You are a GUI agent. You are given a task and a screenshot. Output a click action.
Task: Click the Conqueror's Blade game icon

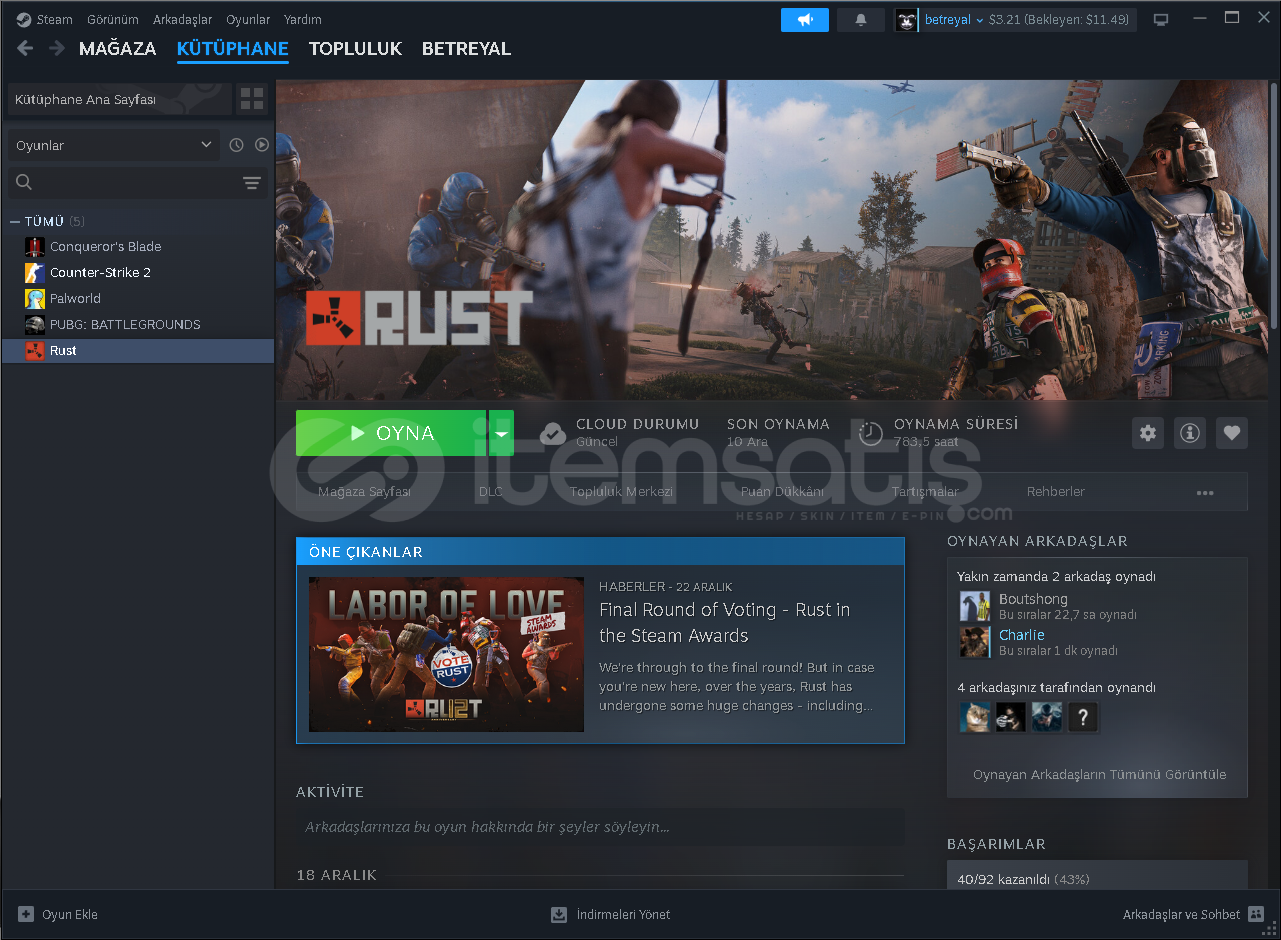click(35, 246)
